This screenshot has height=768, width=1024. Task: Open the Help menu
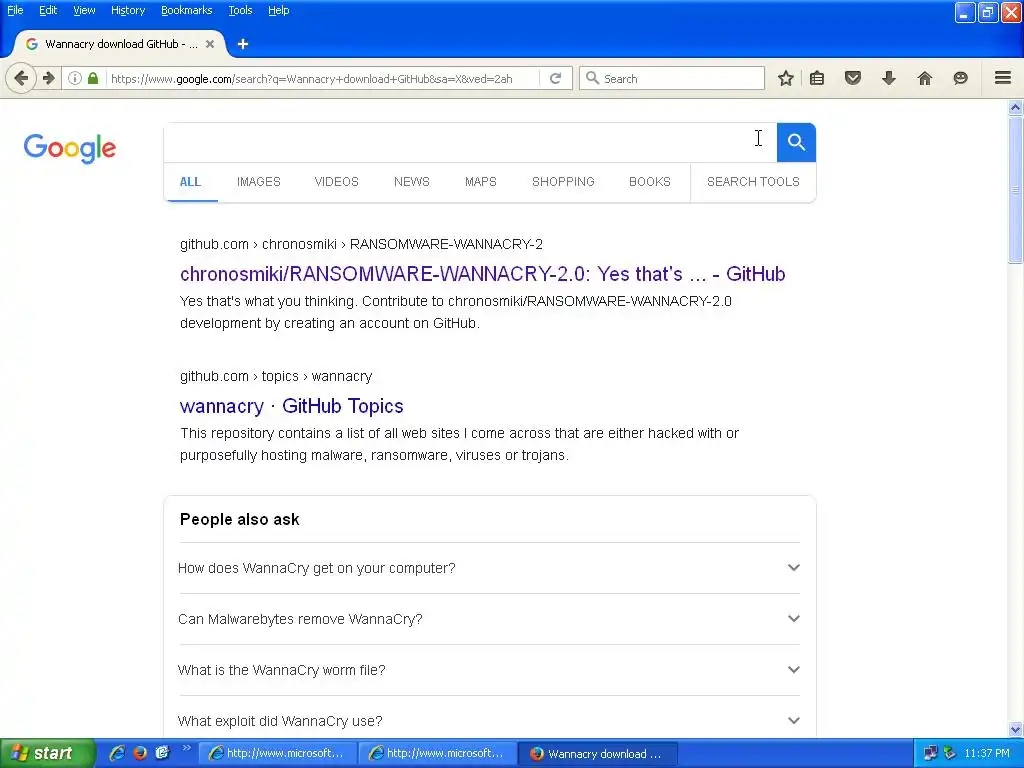pyautogui.click(x=278, y=10)
